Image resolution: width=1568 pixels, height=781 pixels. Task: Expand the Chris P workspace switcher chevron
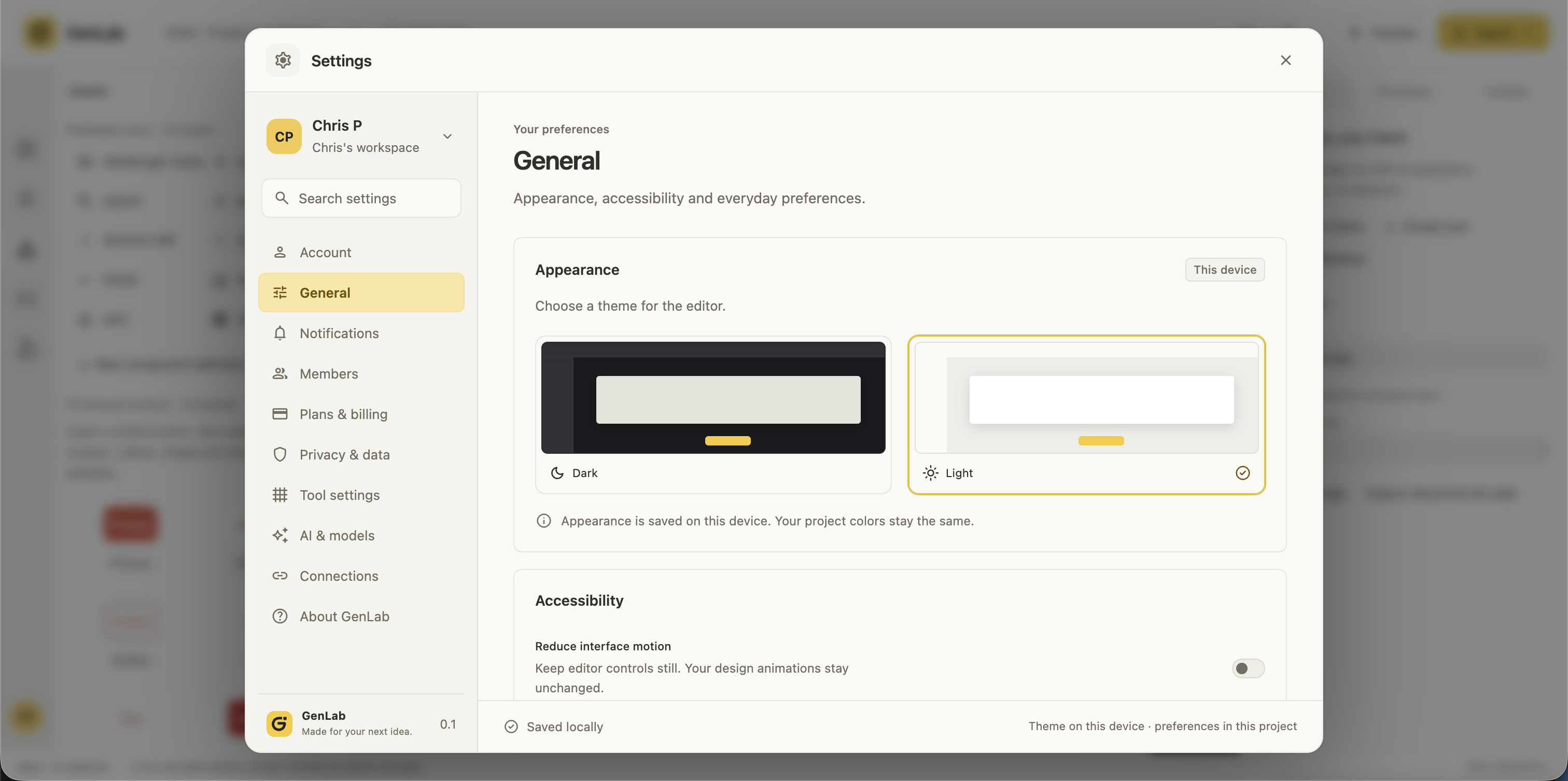point(447,136)
